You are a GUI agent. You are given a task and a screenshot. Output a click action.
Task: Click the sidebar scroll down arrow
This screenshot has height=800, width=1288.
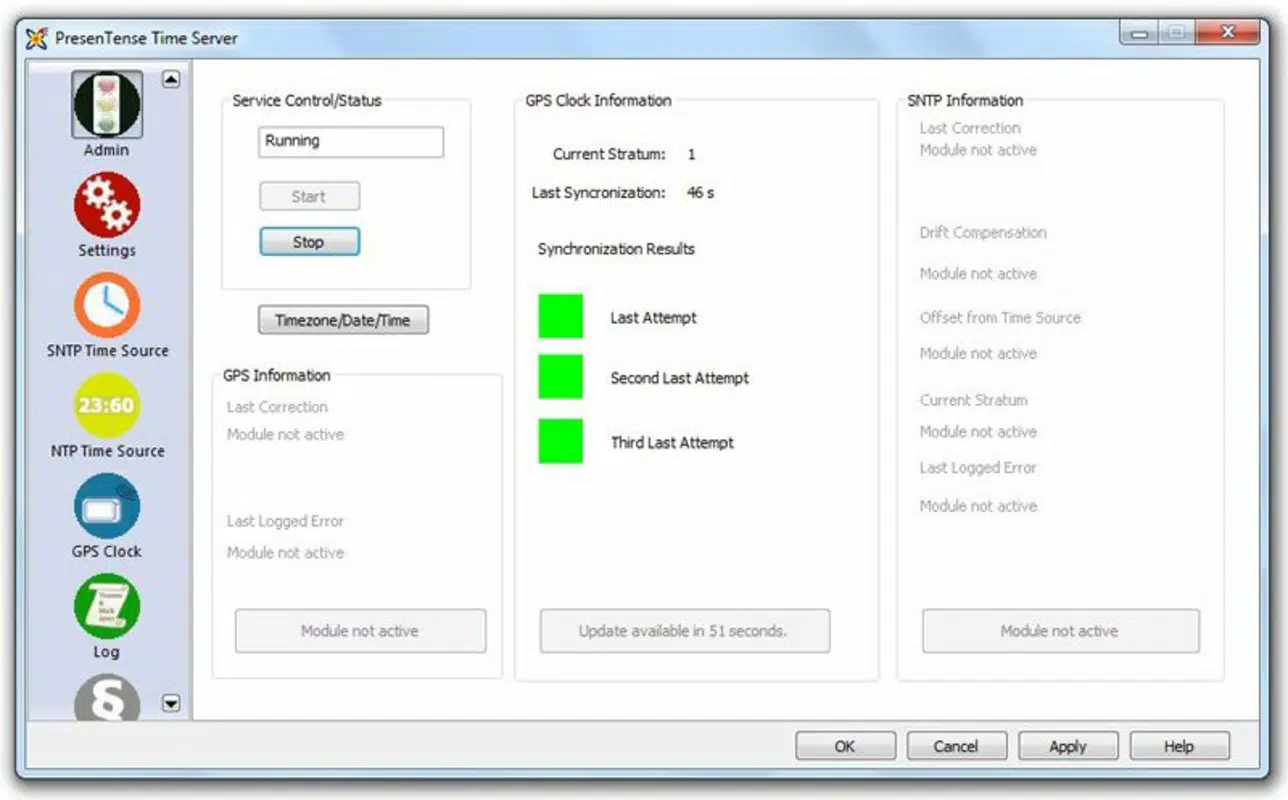(171, 704)
